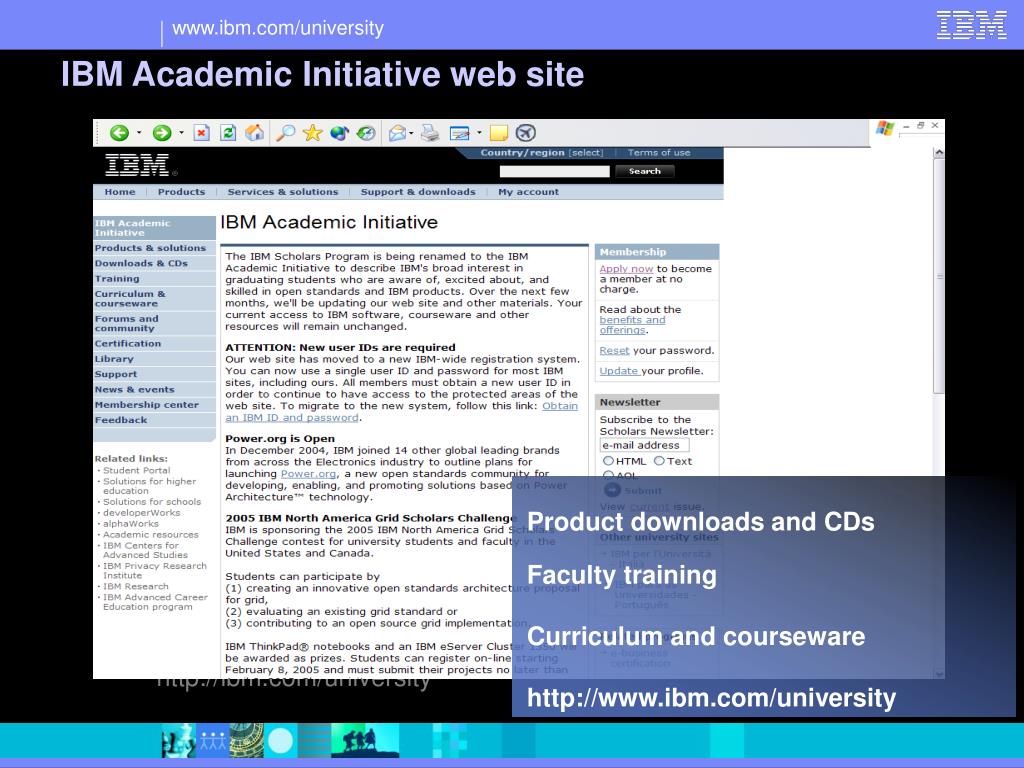Click the scrollbar up arrow in browser
The height and width of the screenshot is (768, 1024).
[938, 153]
